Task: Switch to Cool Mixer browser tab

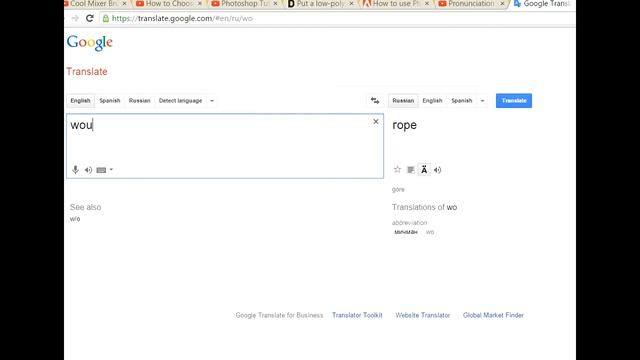Action: [94, 4]
